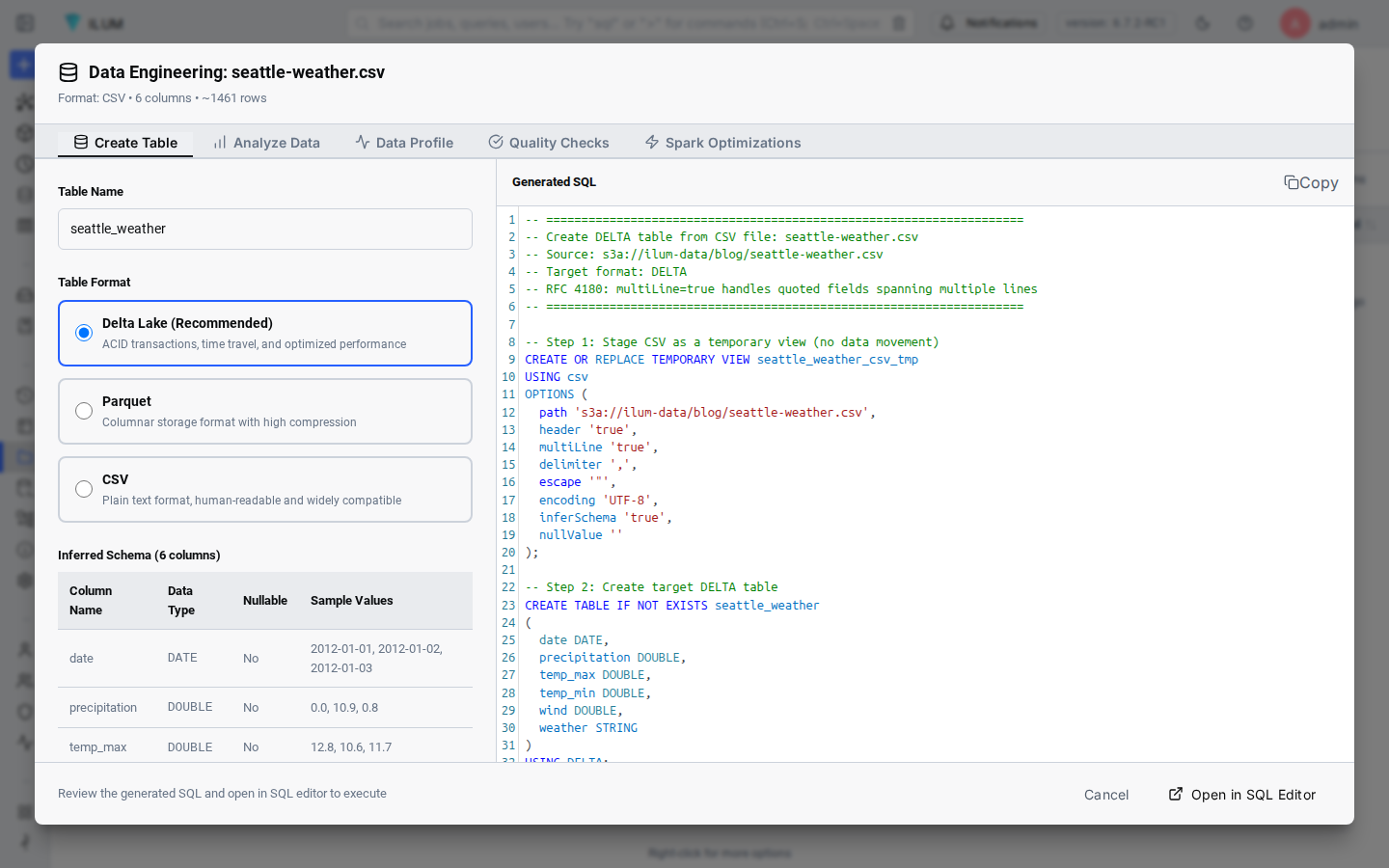Switch to the Create Table tab
This screenshot has height=868, width=1389.
tap(125, 143)
